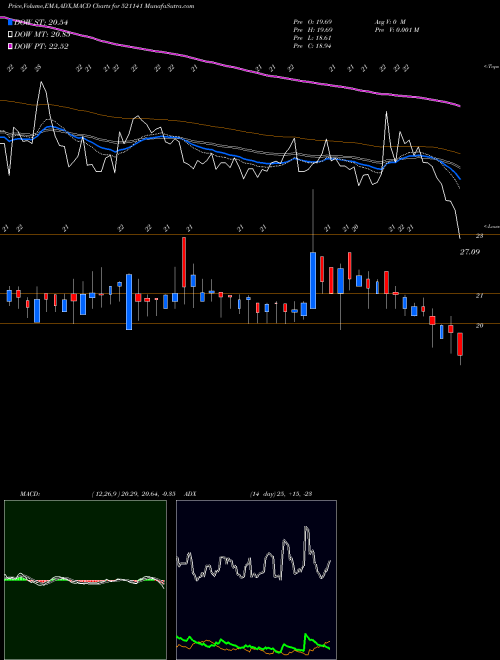Image resolution: width=500 pixels, height=660 pixels.
Task: Select the 'DOW PT: 22.52' legend text
Action: point(41,46)
